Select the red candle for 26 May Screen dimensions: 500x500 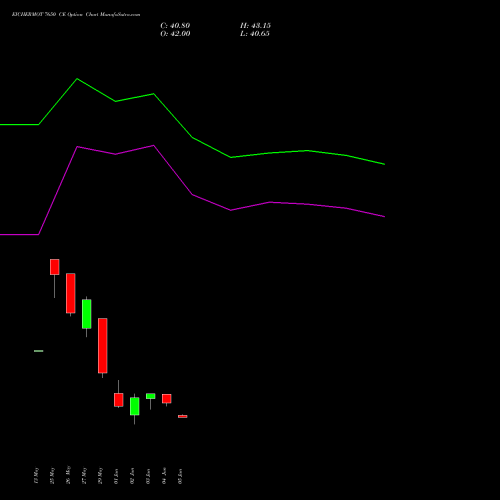(71, 293)
